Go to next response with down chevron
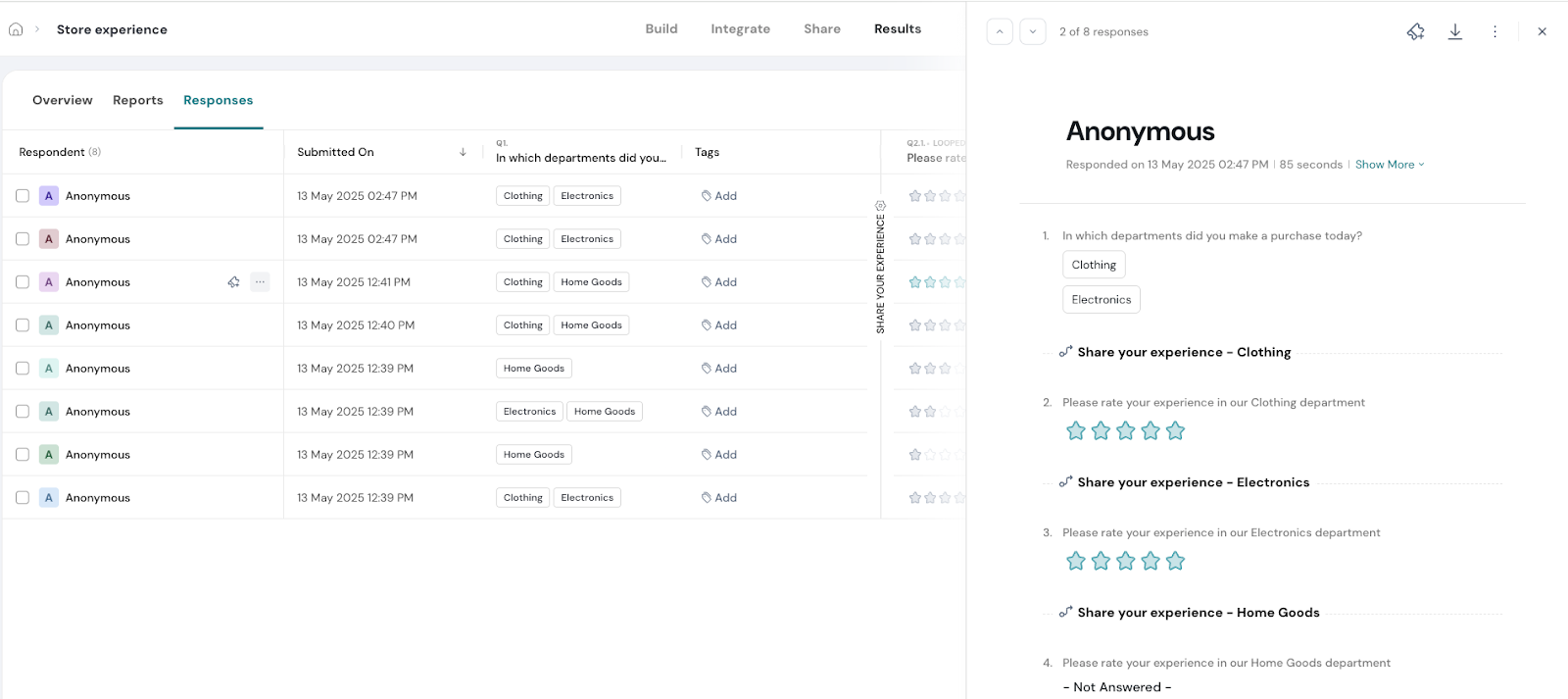Viewport: 1568px width, 699px height. [x=1033, y=31]
